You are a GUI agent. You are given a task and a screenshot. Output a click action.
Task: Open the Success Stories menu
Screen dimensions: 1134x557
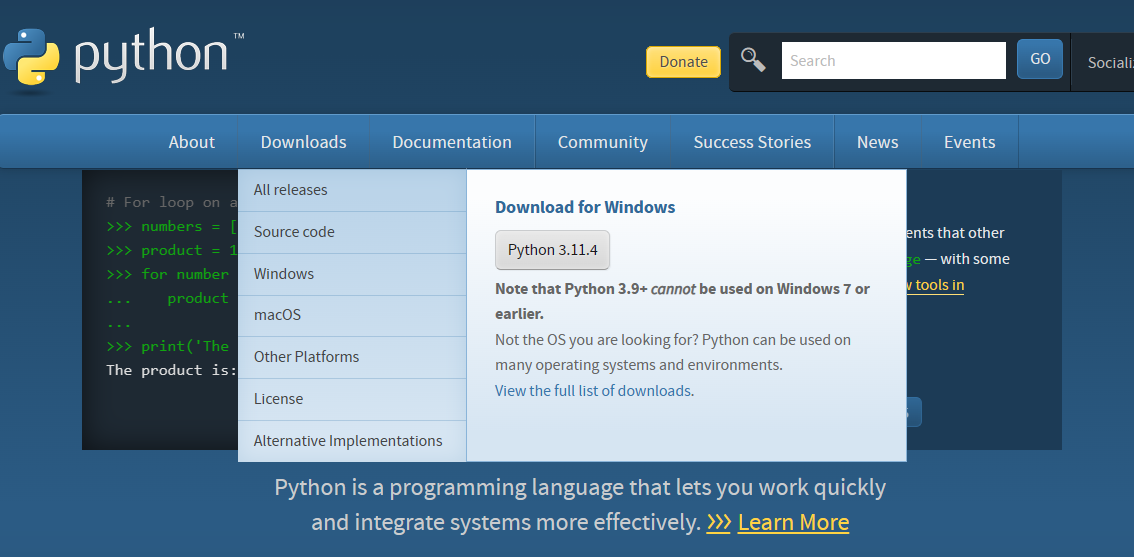tap(752, 142)
